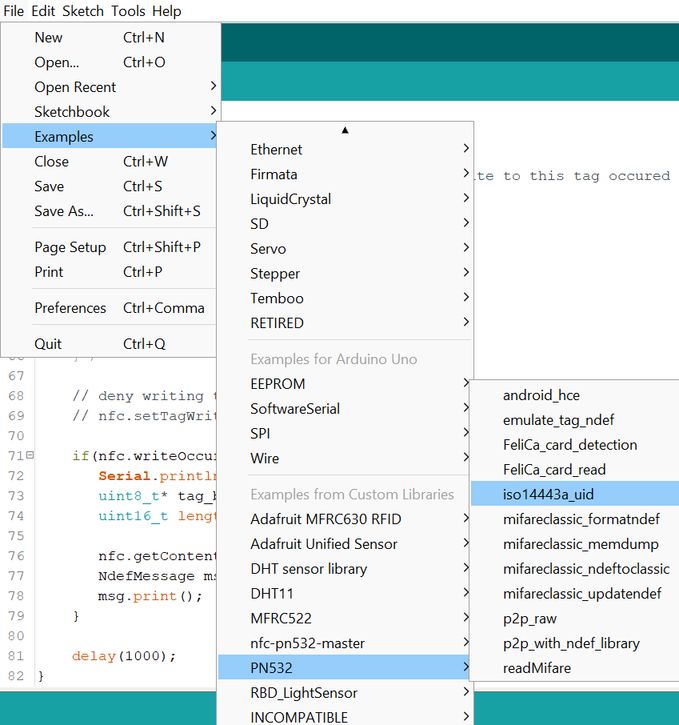Screen dimensions: 679x725
Task: Expand the Firmata examples submenu
Action: pos(345,174)
